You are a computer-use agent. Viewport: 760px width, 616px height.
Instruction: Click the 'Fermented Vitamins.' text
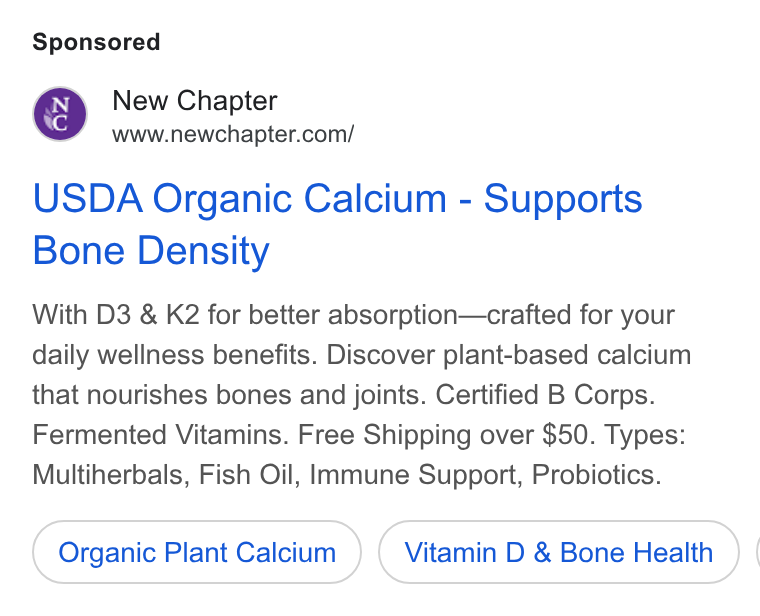pos(161,434)
